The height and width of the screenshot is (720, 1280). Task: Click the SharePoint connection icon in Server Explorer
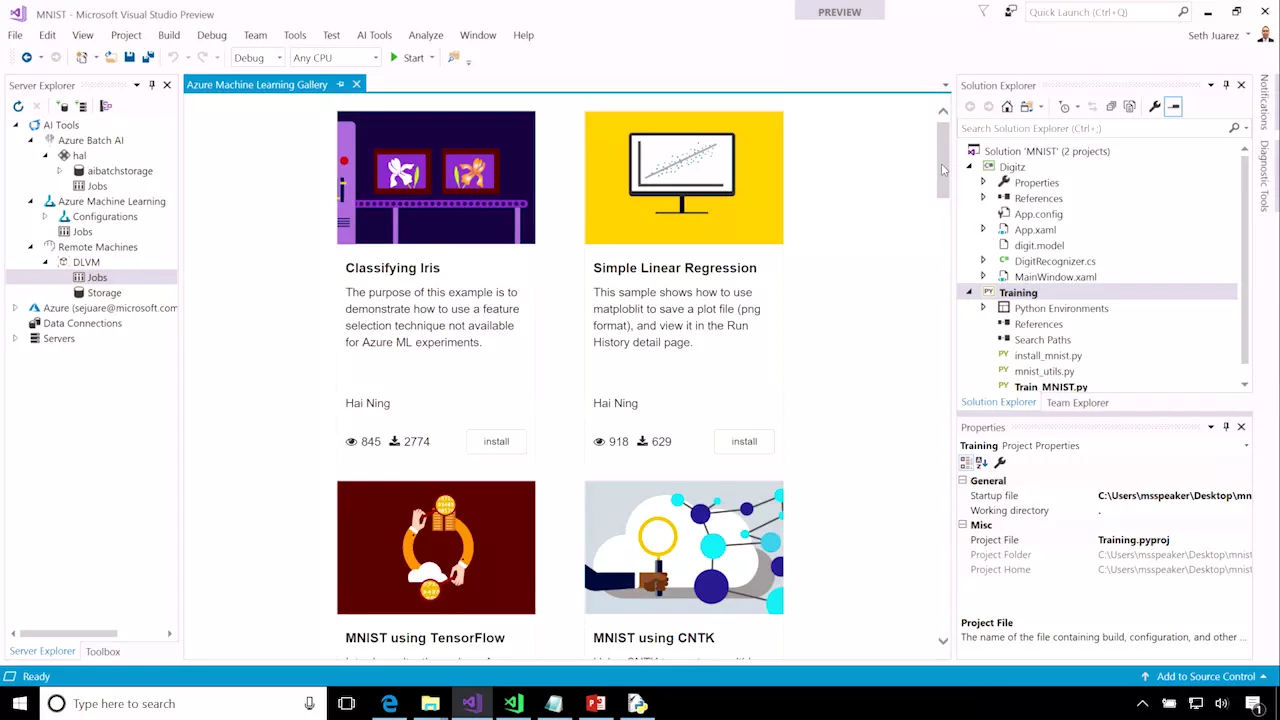[106, 106]
